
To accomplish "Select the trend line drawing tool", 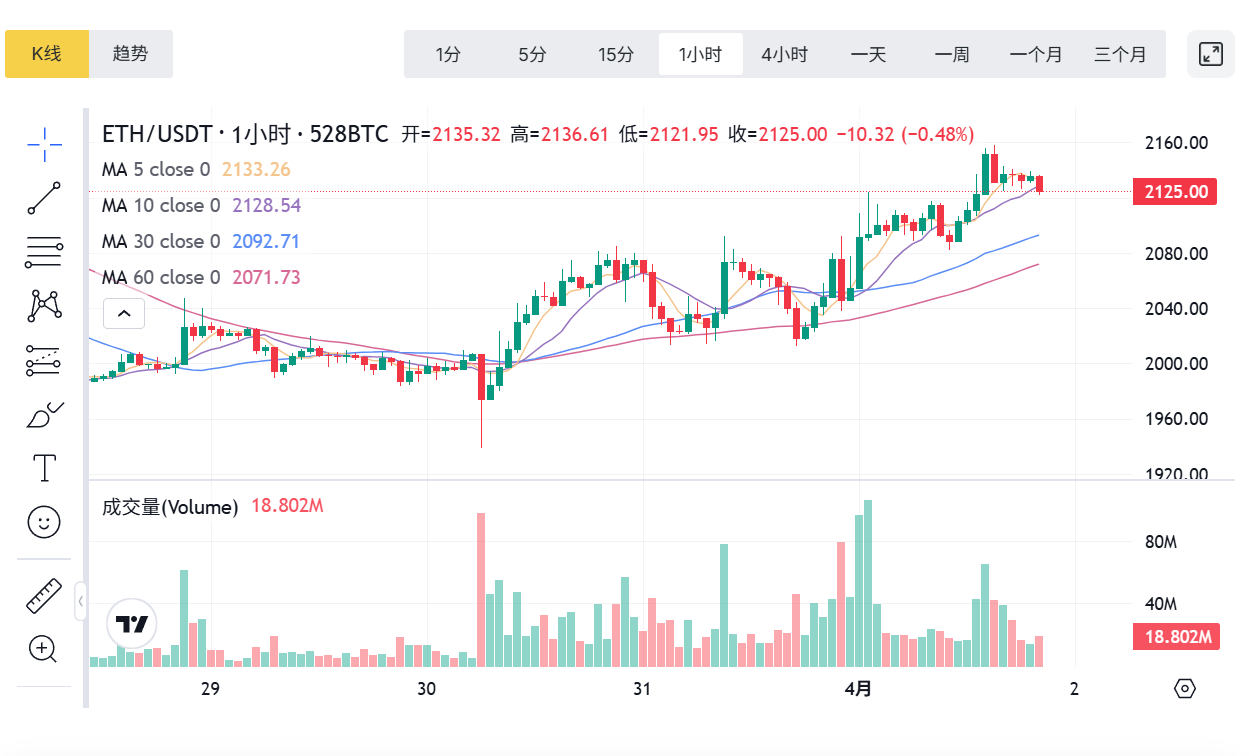I will tap(44, 199).
